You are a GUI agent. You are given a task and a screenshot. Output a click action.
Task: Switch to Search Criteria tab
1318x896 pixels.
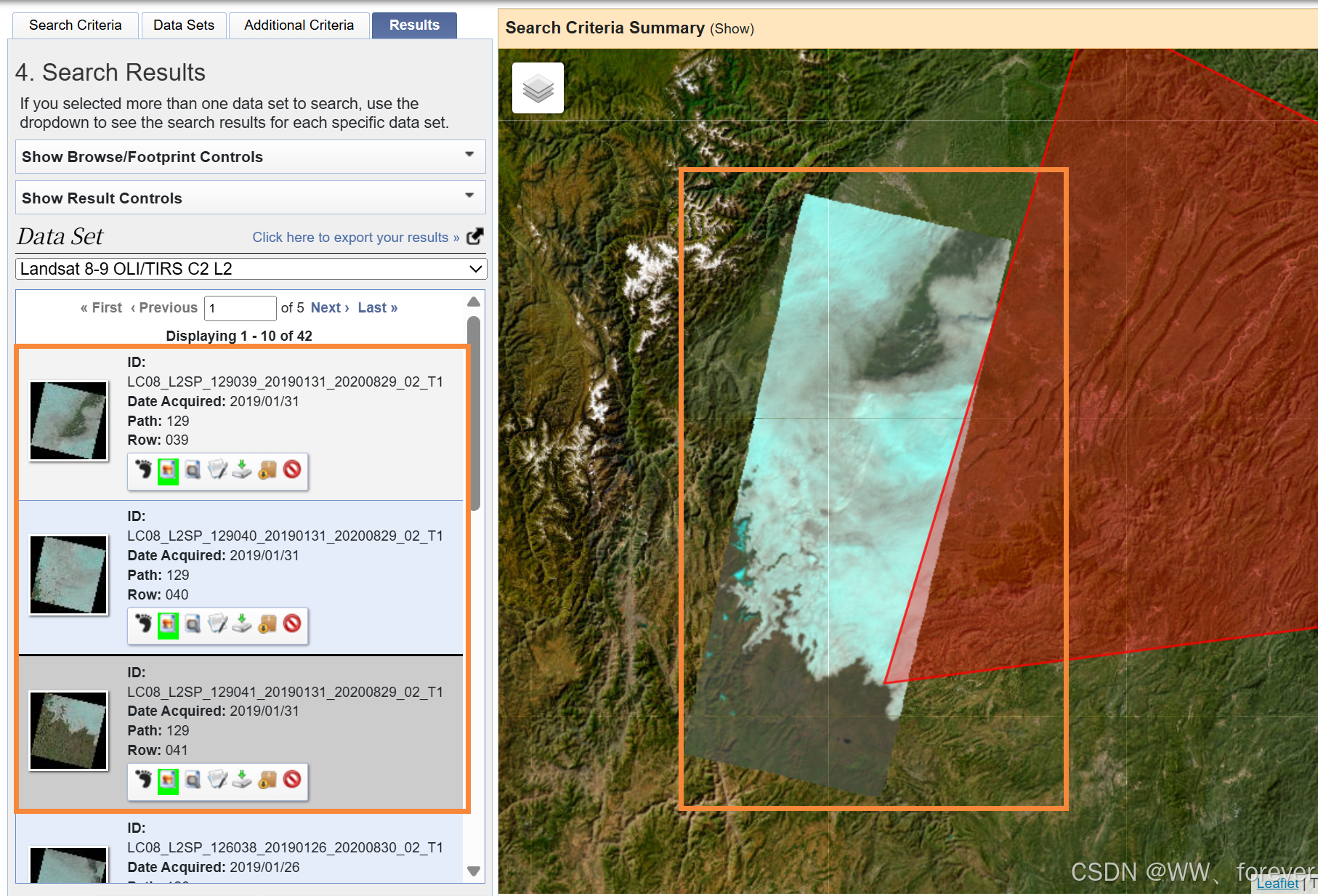click(76, 25)
